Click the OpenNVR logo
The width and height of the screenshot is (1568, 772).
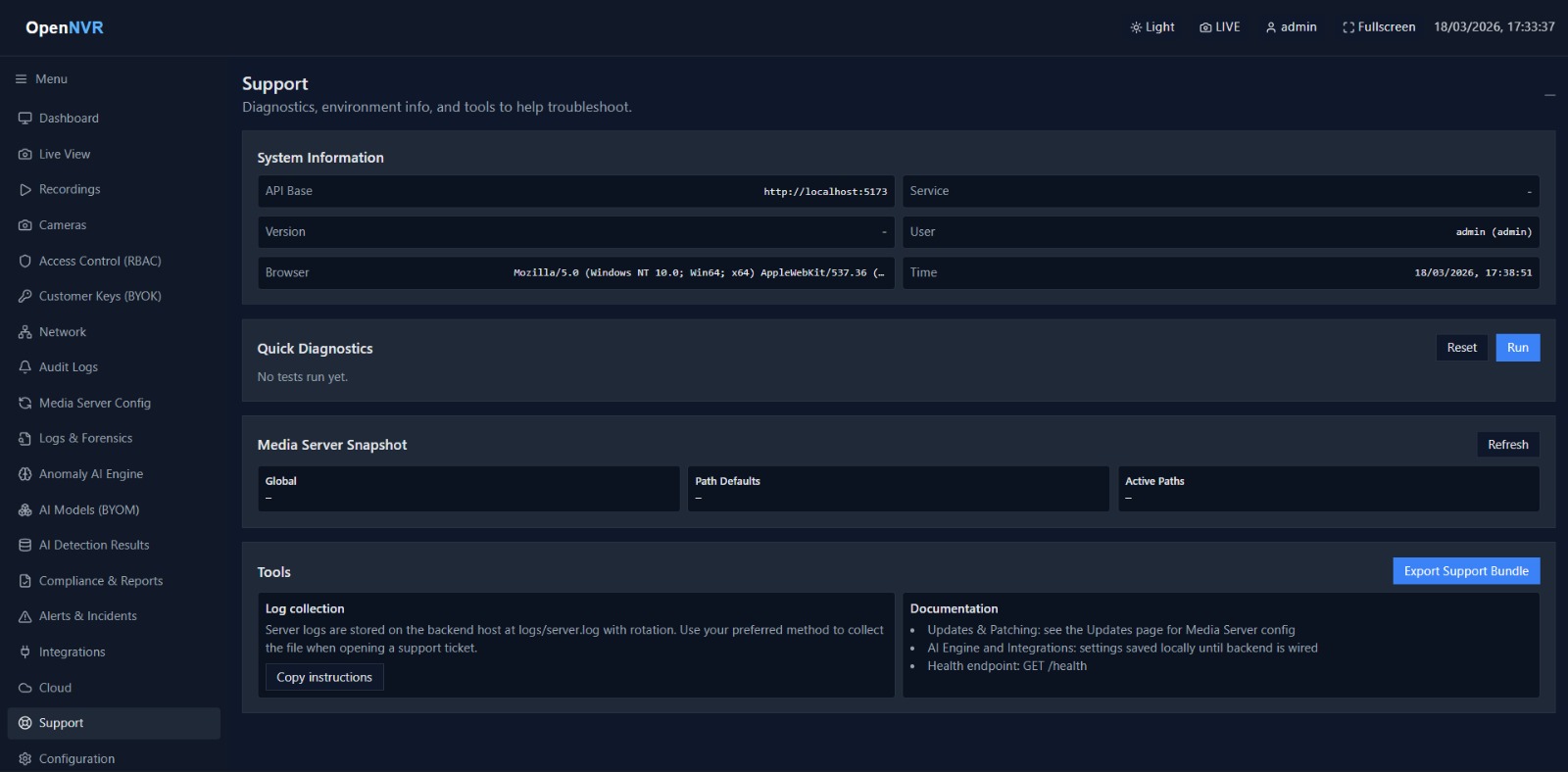pos(65,27)
